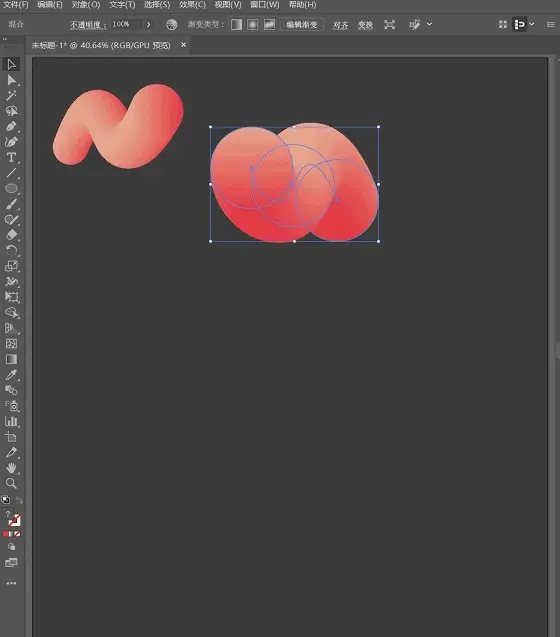Choose the Ellipse tool
The image size is (560, 637).
tap(11, 188)
